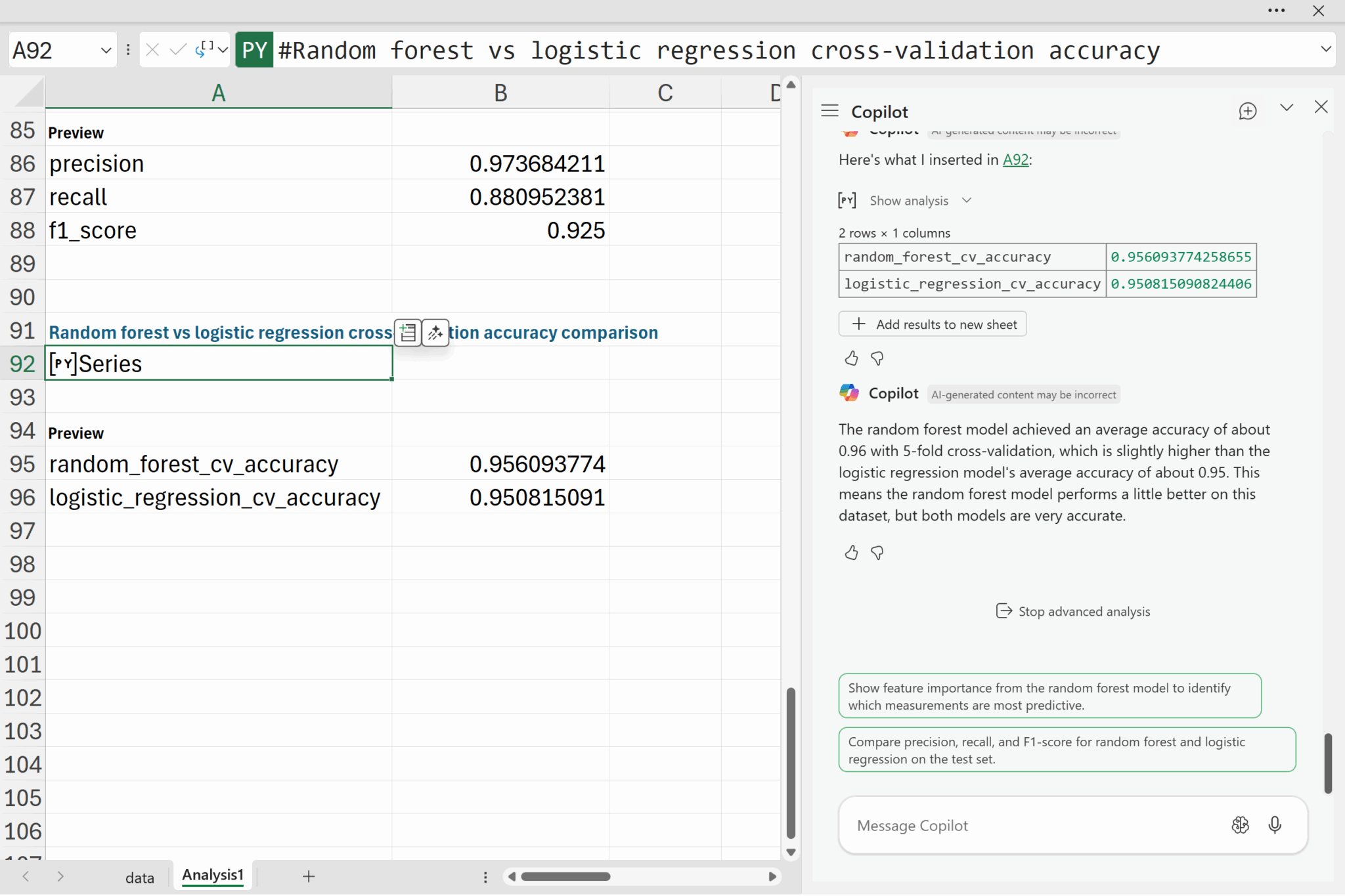Open the A92 cell link
This screenshot has width=1345, height=896.
point(1015,160)
